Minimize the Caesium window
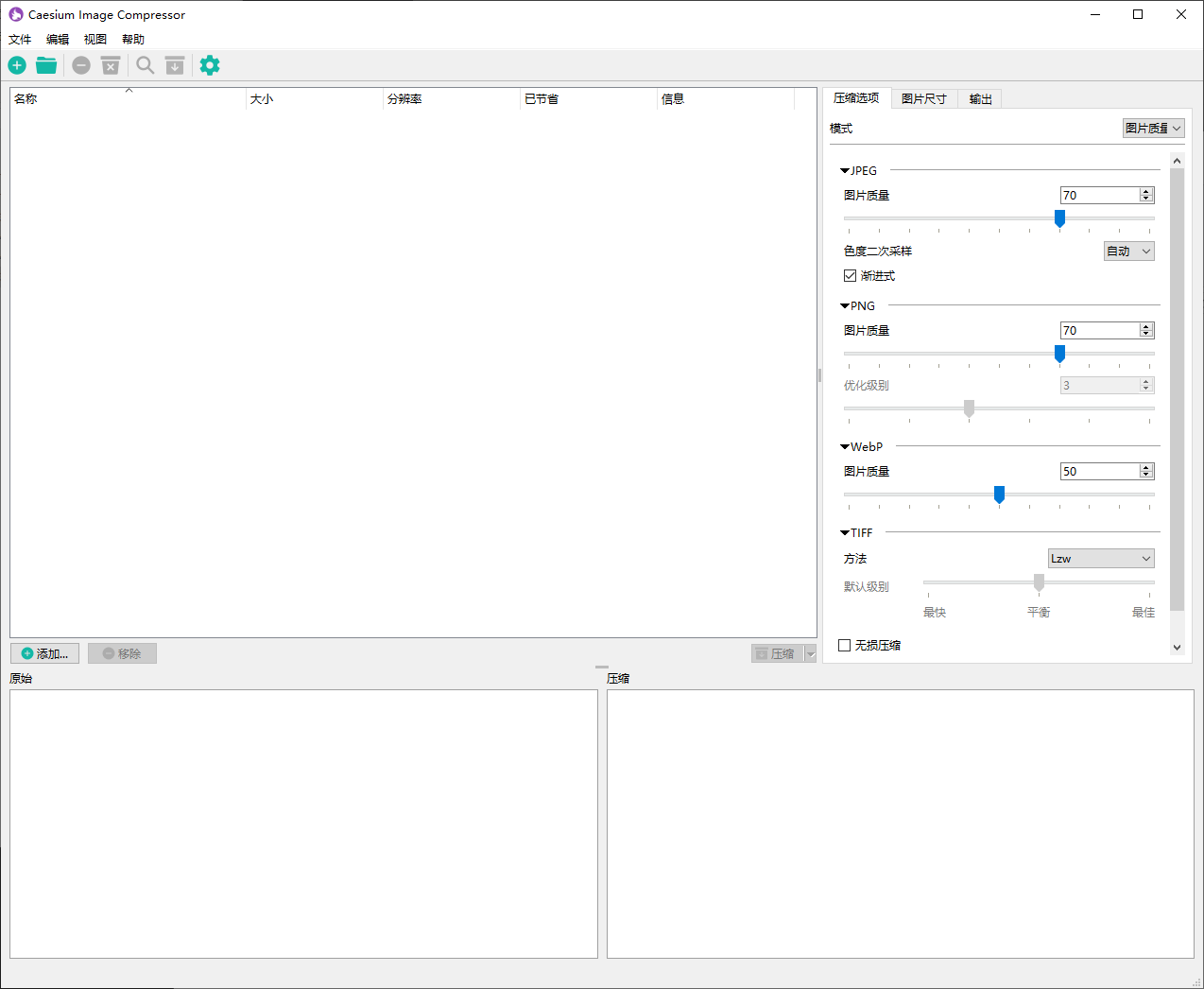Screen dimensions: 1204x989 tap(1095, 14)
